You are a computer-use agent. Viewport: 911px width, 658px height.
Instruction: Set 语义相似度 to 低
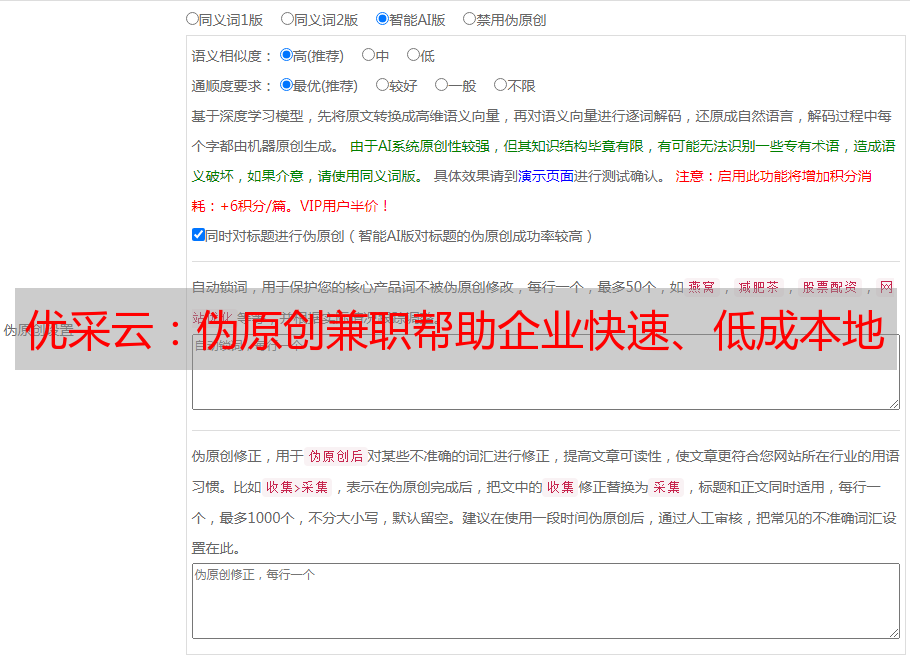[413, 55]
